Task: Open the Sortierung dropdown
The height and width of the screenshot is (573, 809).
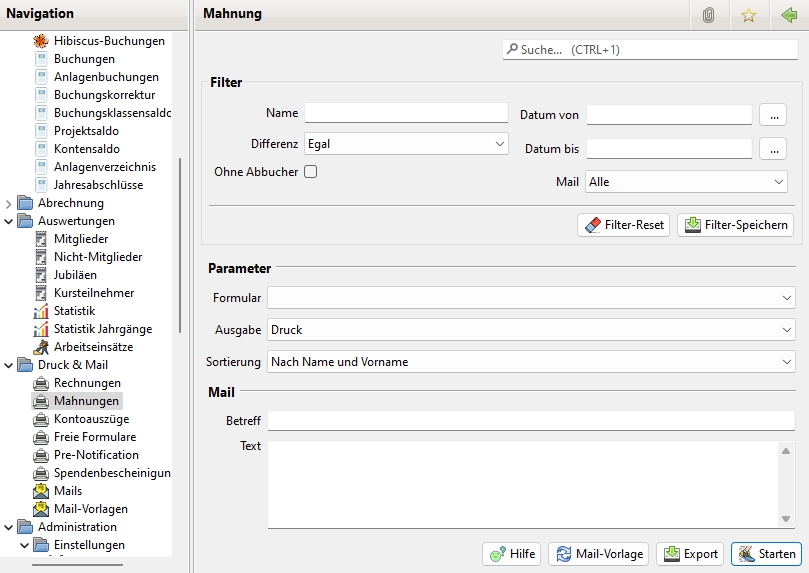Action: coord(531,362)
